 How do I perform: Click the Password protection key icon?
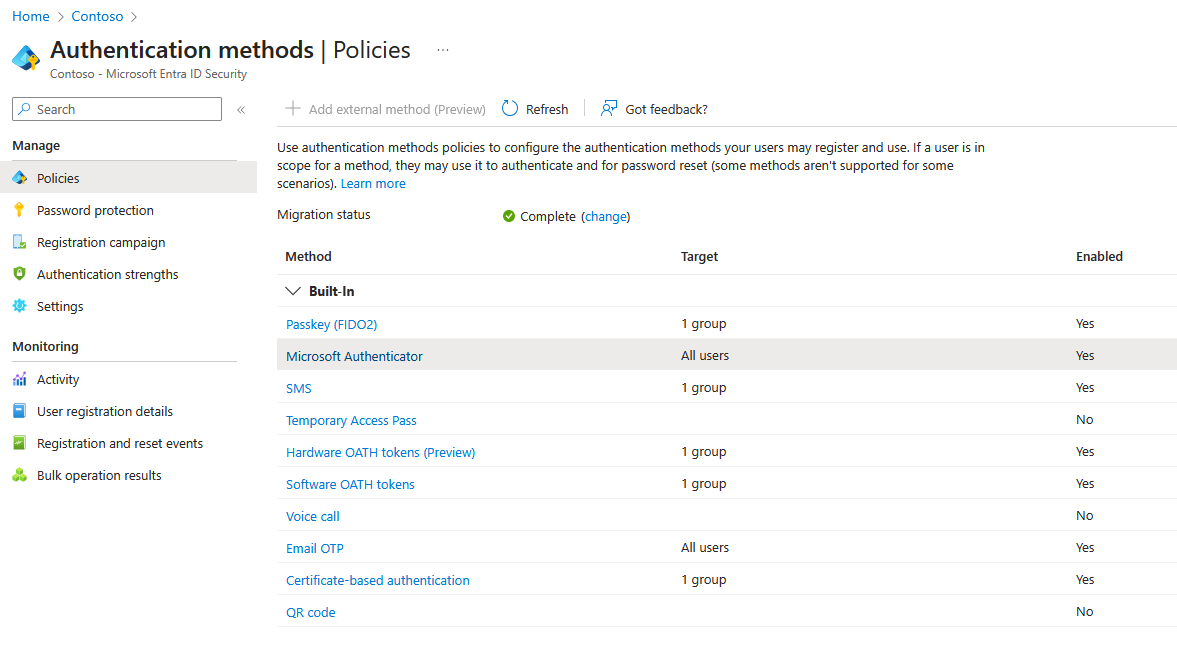click(x=19, y=210)
